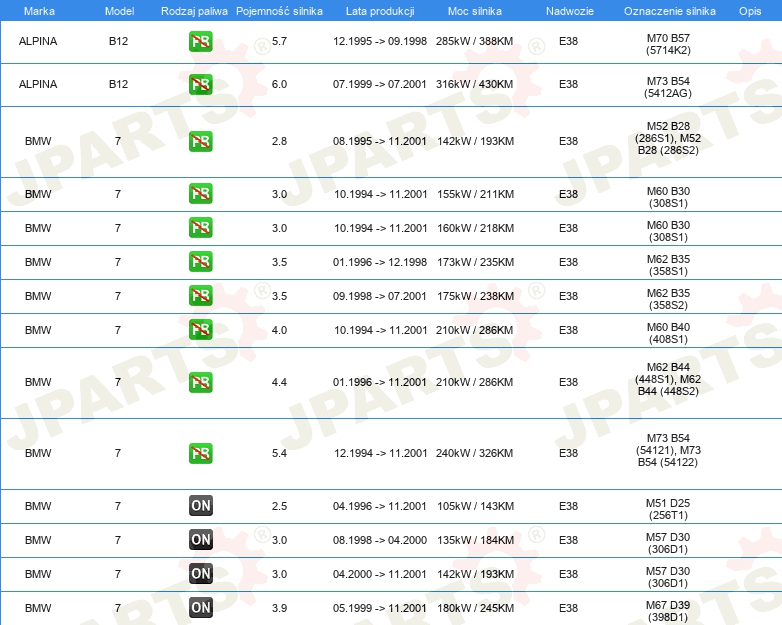The height and width of the screenshot is (625, 782).
Task: Click BMW in the 2.8 engine row
Action: tap(38, 141)
